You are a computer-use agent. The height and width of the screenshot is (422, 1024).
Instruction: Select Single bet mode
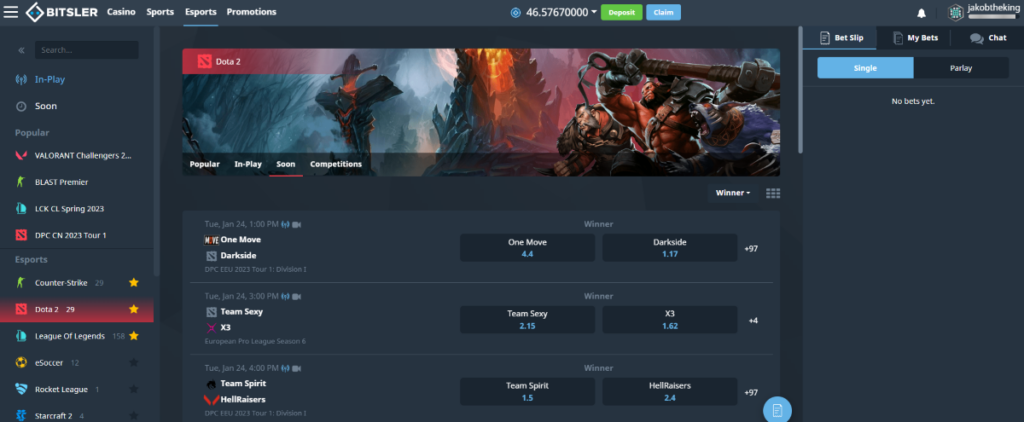click(865, 68)
